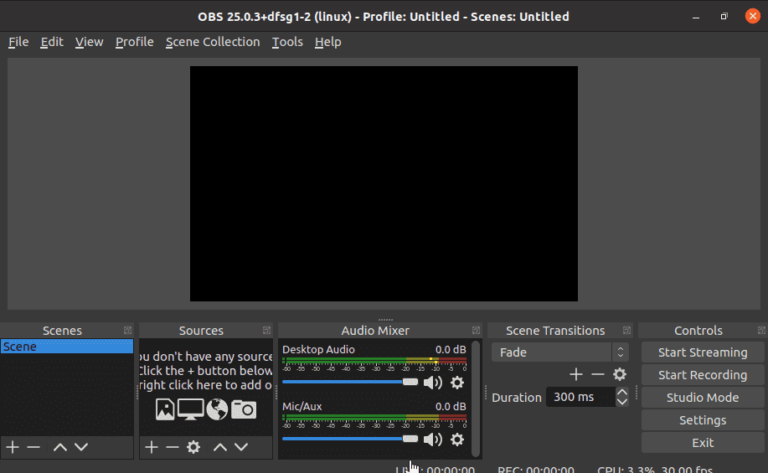Click Start Recording button
The height and width of the screenshot is (473, 768).
click(x=702, y=375)
